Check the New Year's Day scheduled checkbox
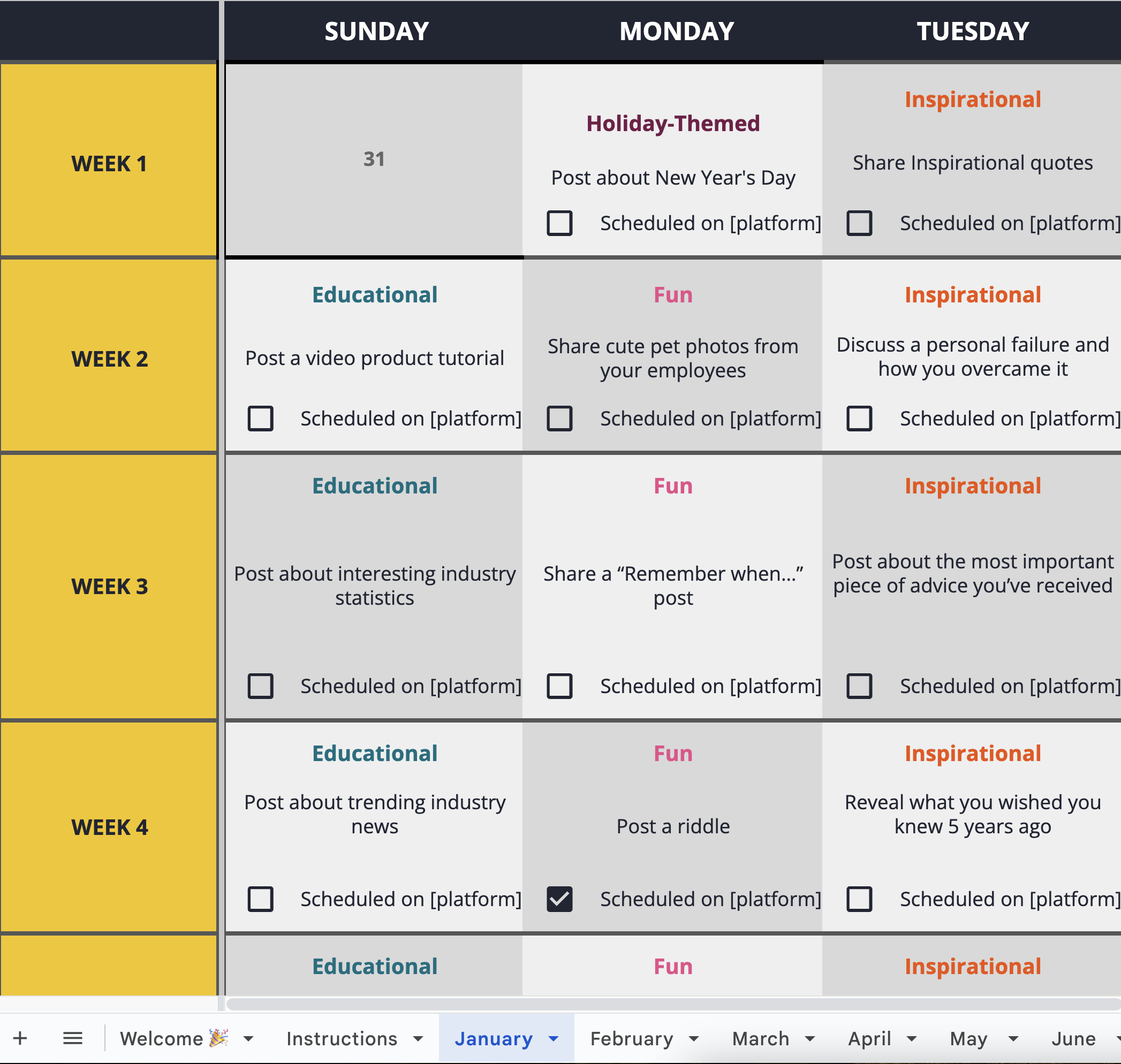This screenshot has height=1064, width=1121. tap(559, 223)
